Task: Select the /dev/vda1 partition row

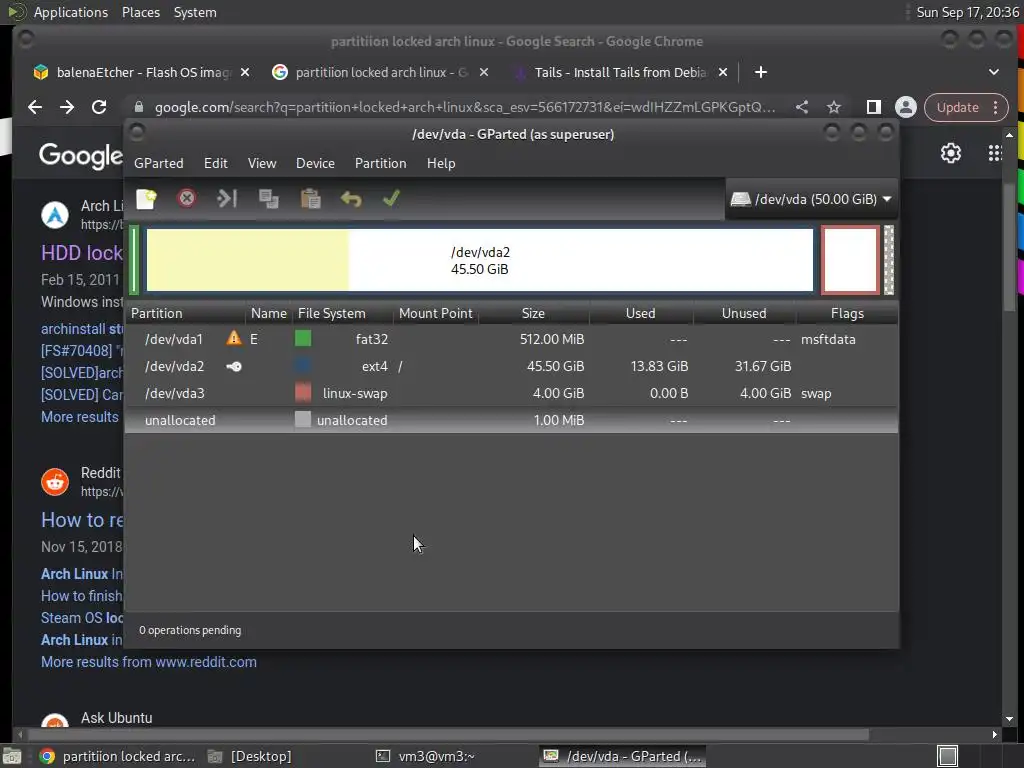Action: click(x=511, y=339)
